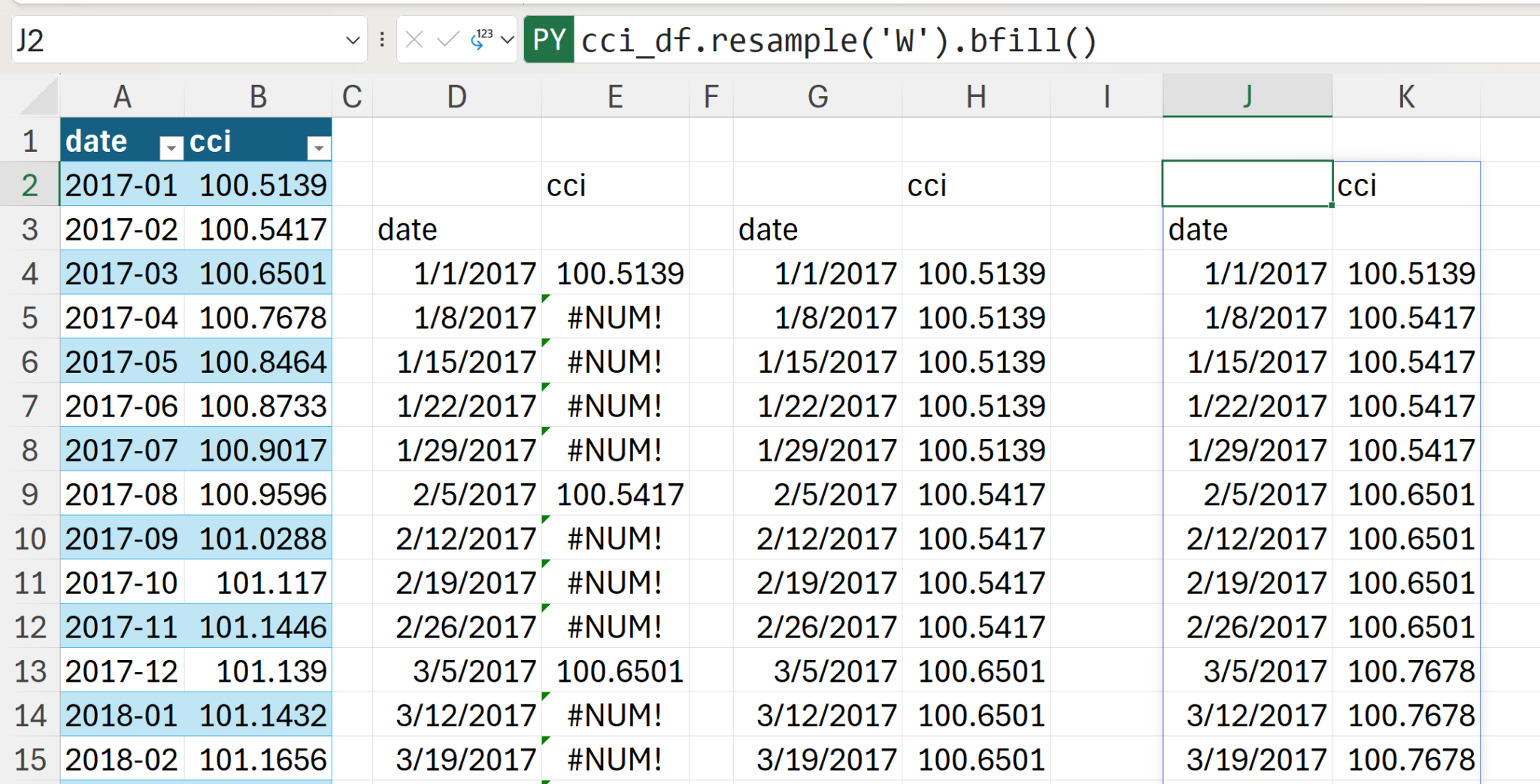Click the Enter checkmark formula icon
1540x784 pixels.
click(x=447, y=40)
